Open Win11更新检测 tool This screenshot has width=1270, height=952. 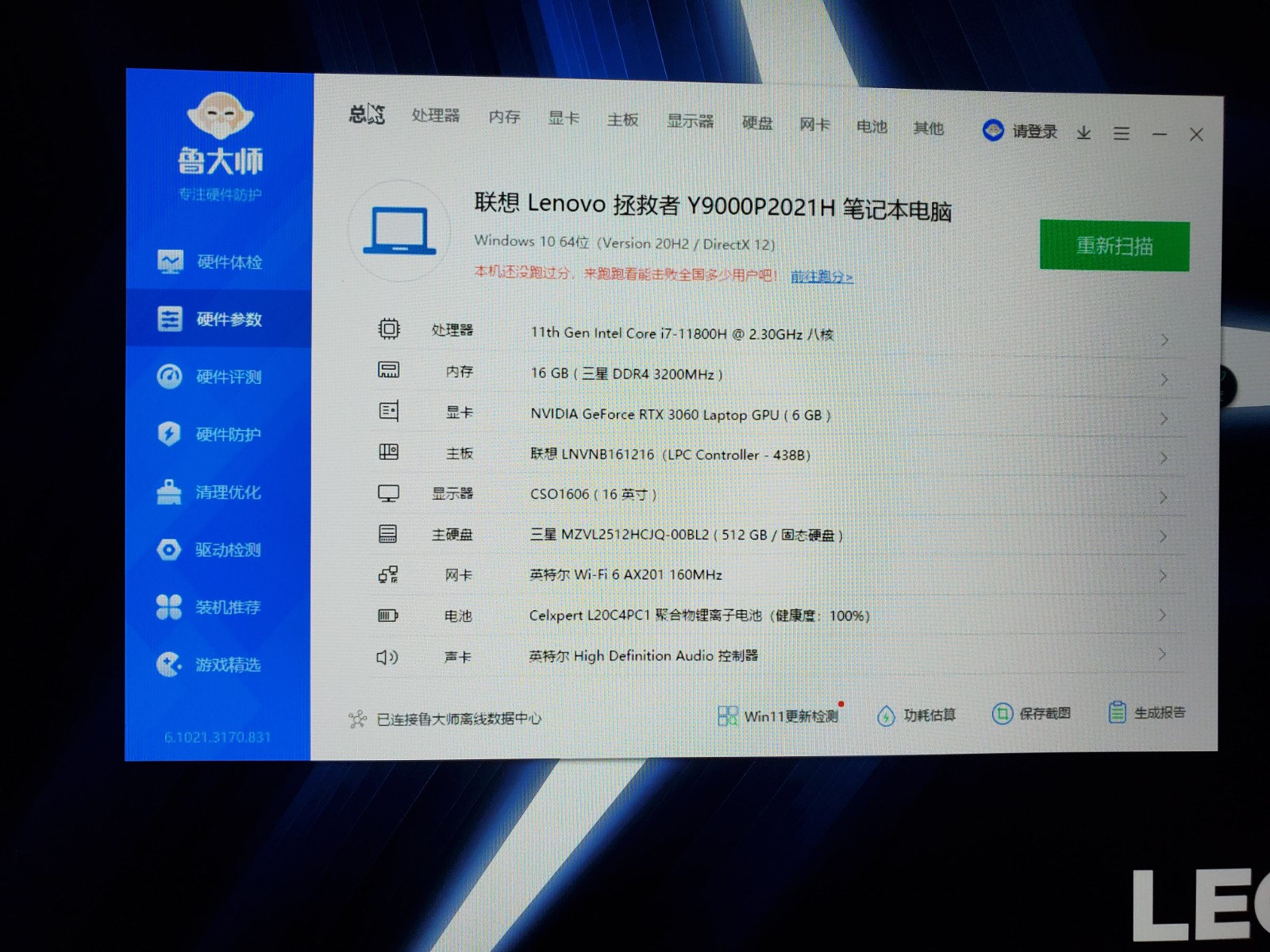(x=779, y=716)
